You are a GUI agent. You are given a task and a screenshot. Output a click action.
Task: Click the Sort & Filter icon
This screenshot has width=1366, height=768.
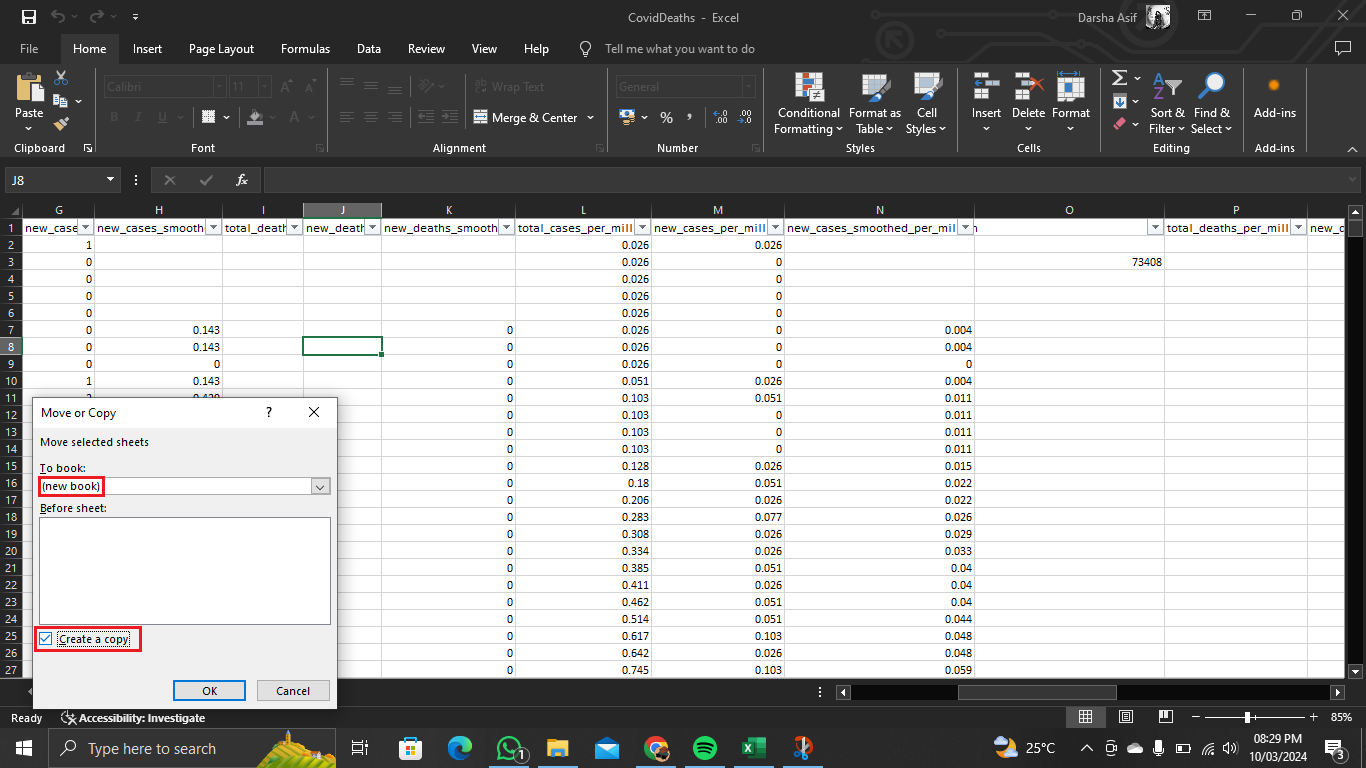tap(1166, 89)
